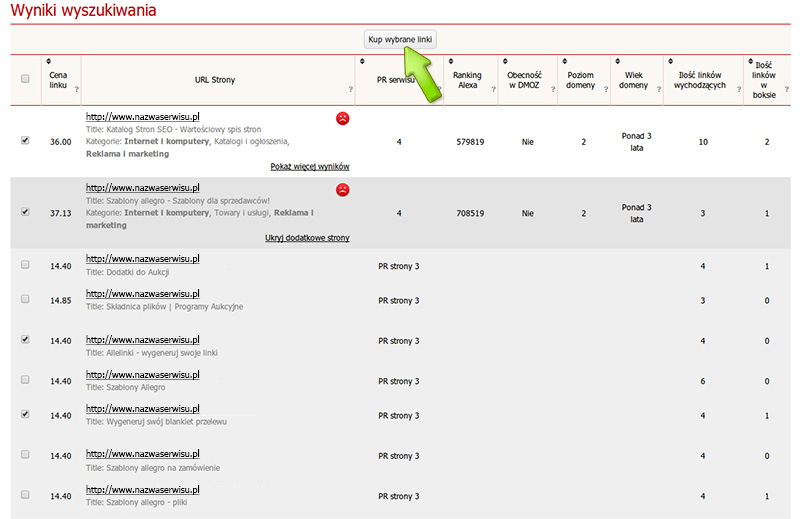Open URL link for Szablony allegro na zamówienie
The width and height of the screenshot is (800, 519).
143,454
